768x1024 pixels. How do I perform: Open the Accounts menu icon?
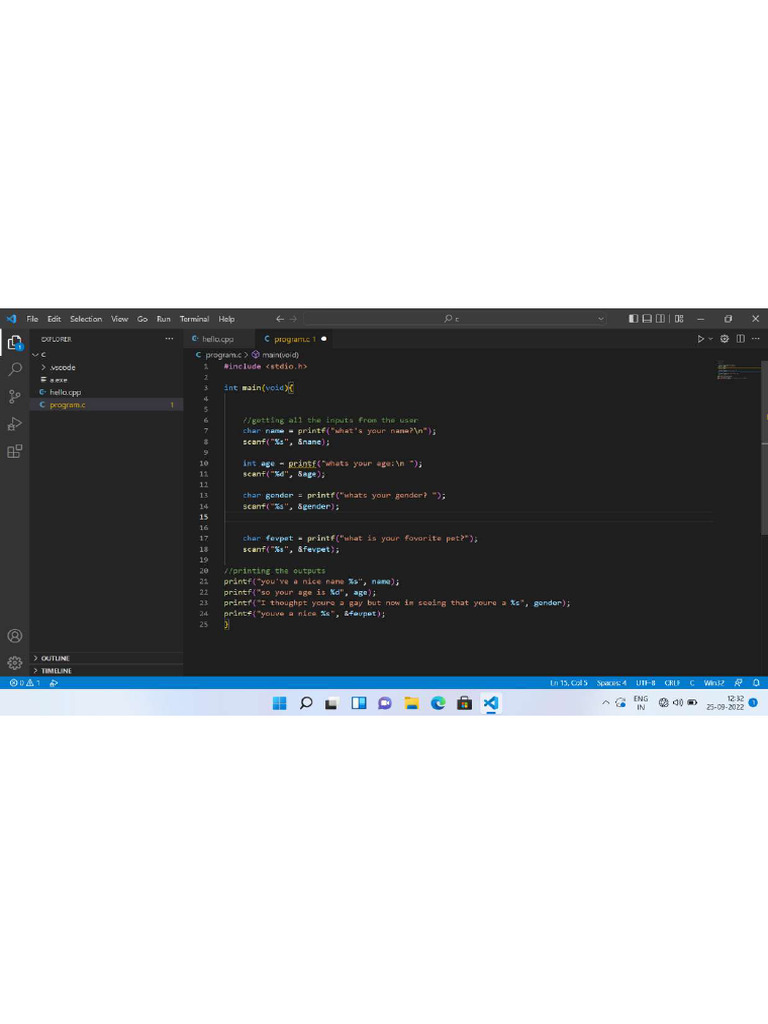point(14,636)
